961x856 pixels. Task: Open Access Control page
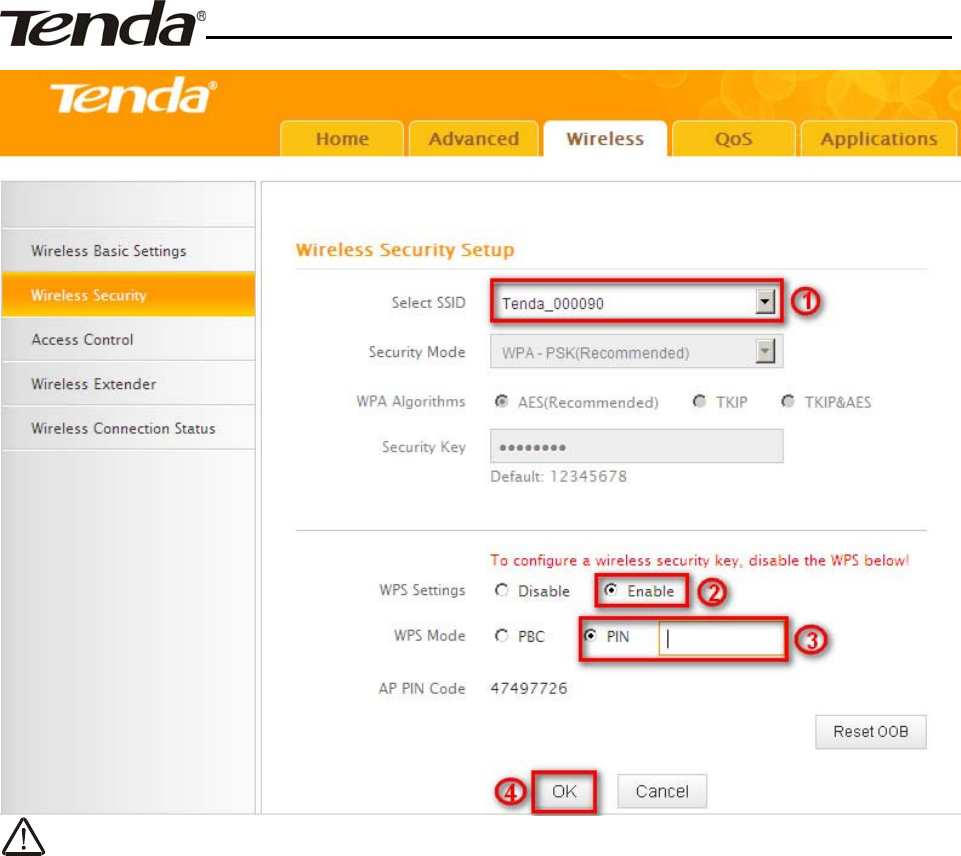[128, 339]
